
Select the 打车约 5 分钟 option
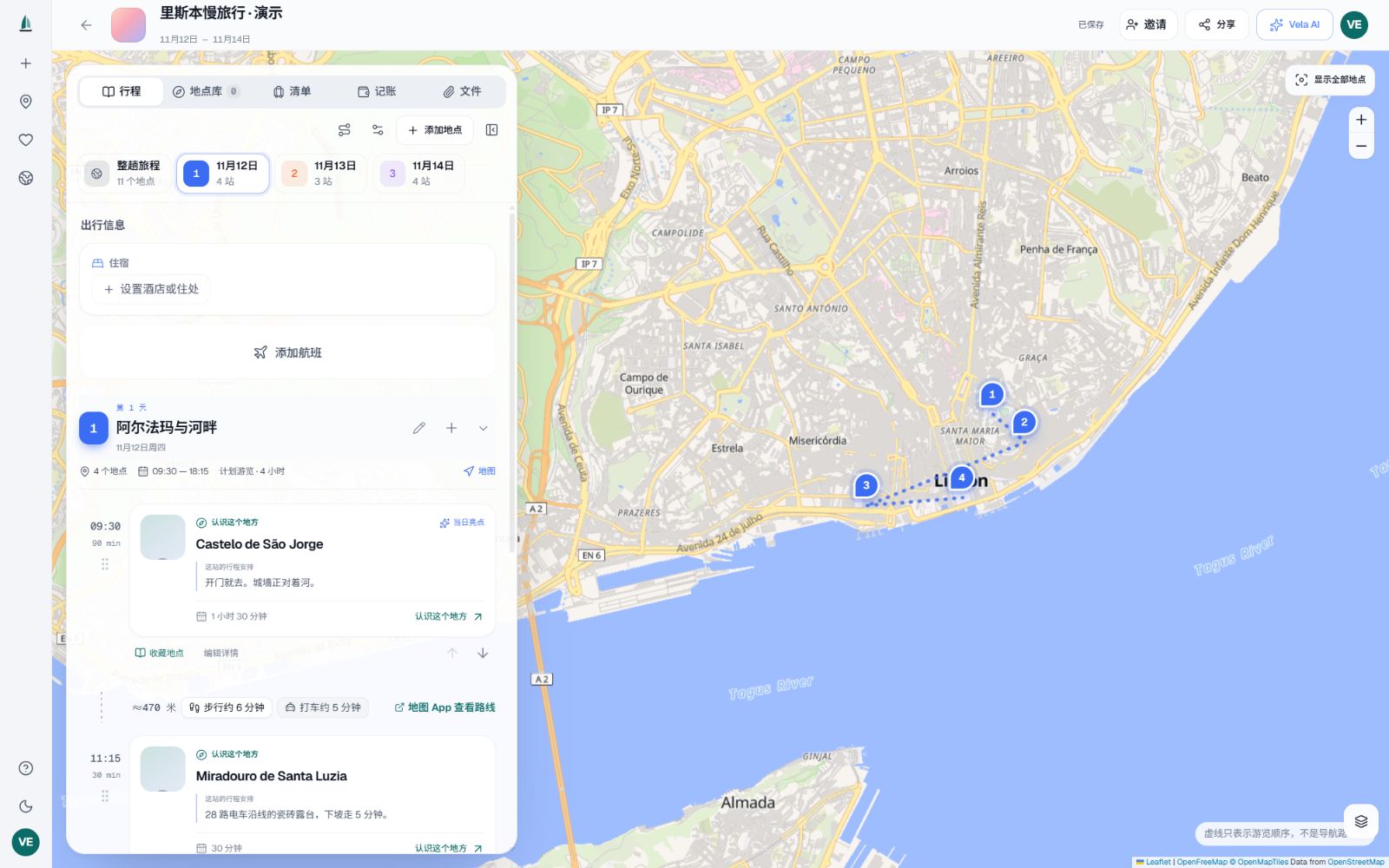(x=323, y=707)
